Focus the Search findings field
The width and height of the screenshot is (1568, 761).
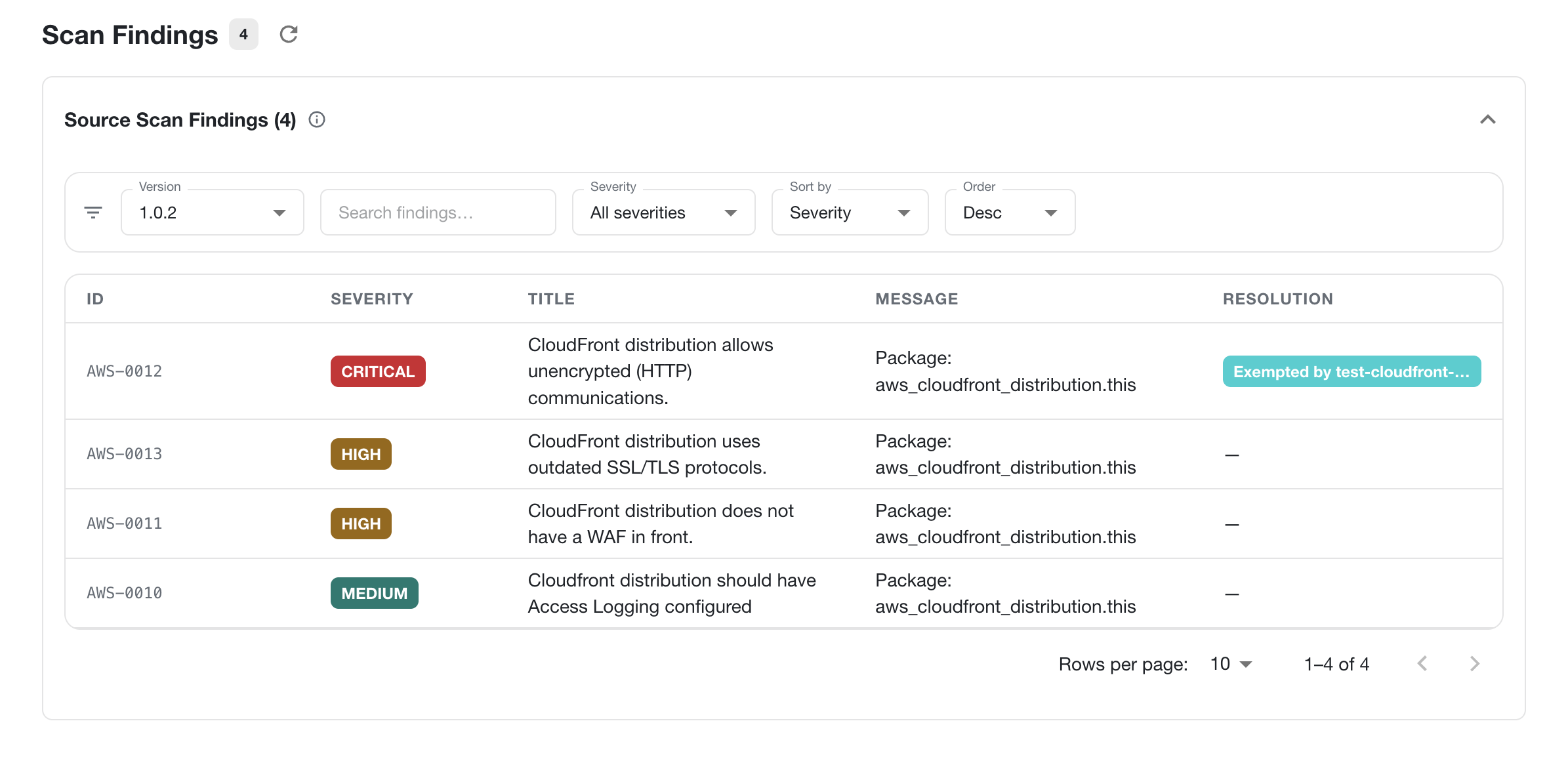[x=438, y=213]
